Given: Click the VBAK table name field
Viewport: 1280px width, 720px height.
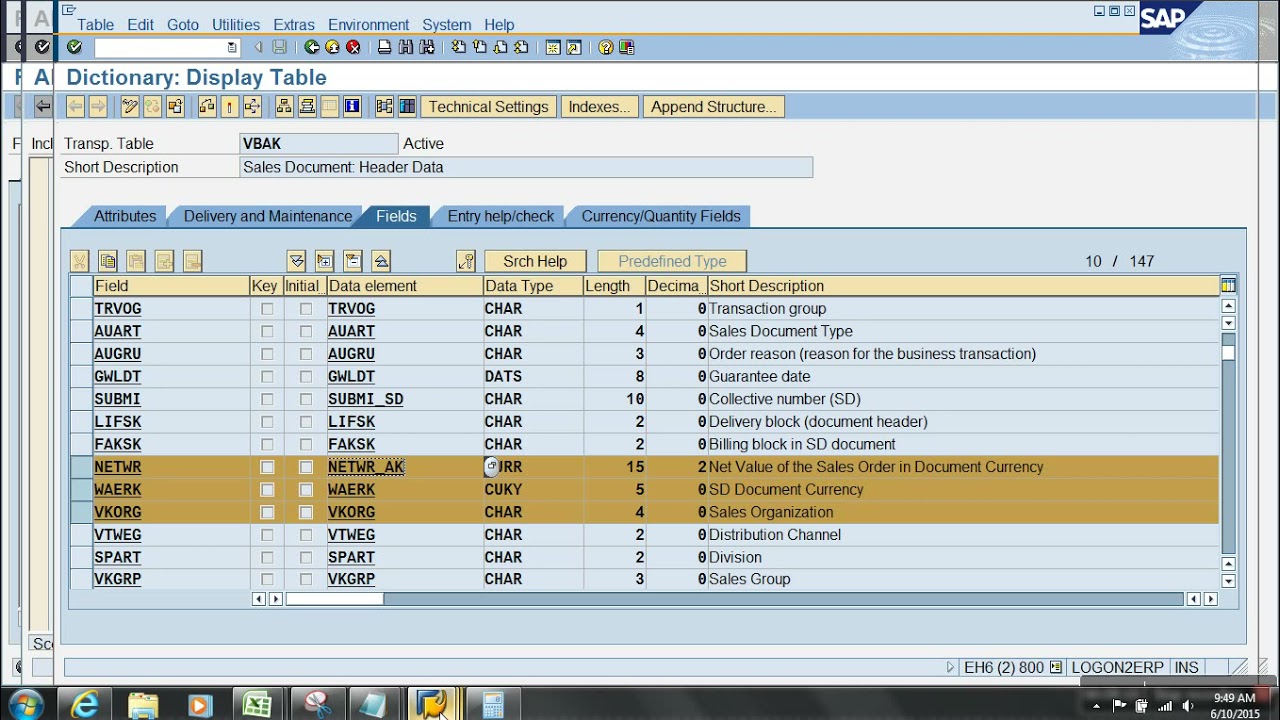Looking at the screenshot, I should pyautogui.click(x=319, y=144).
